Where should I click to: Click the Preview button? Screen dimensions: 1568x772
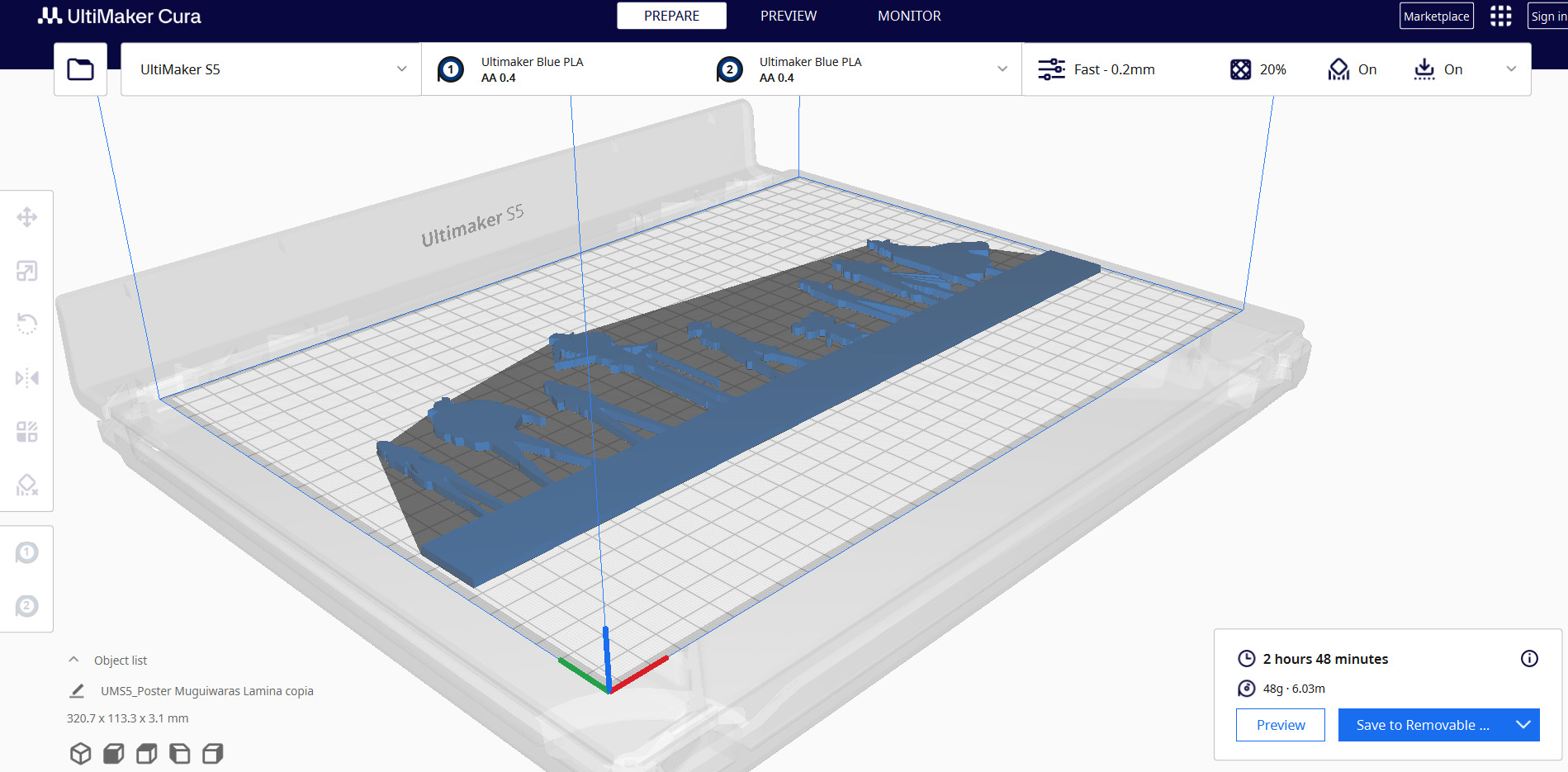click(1281, 725)
